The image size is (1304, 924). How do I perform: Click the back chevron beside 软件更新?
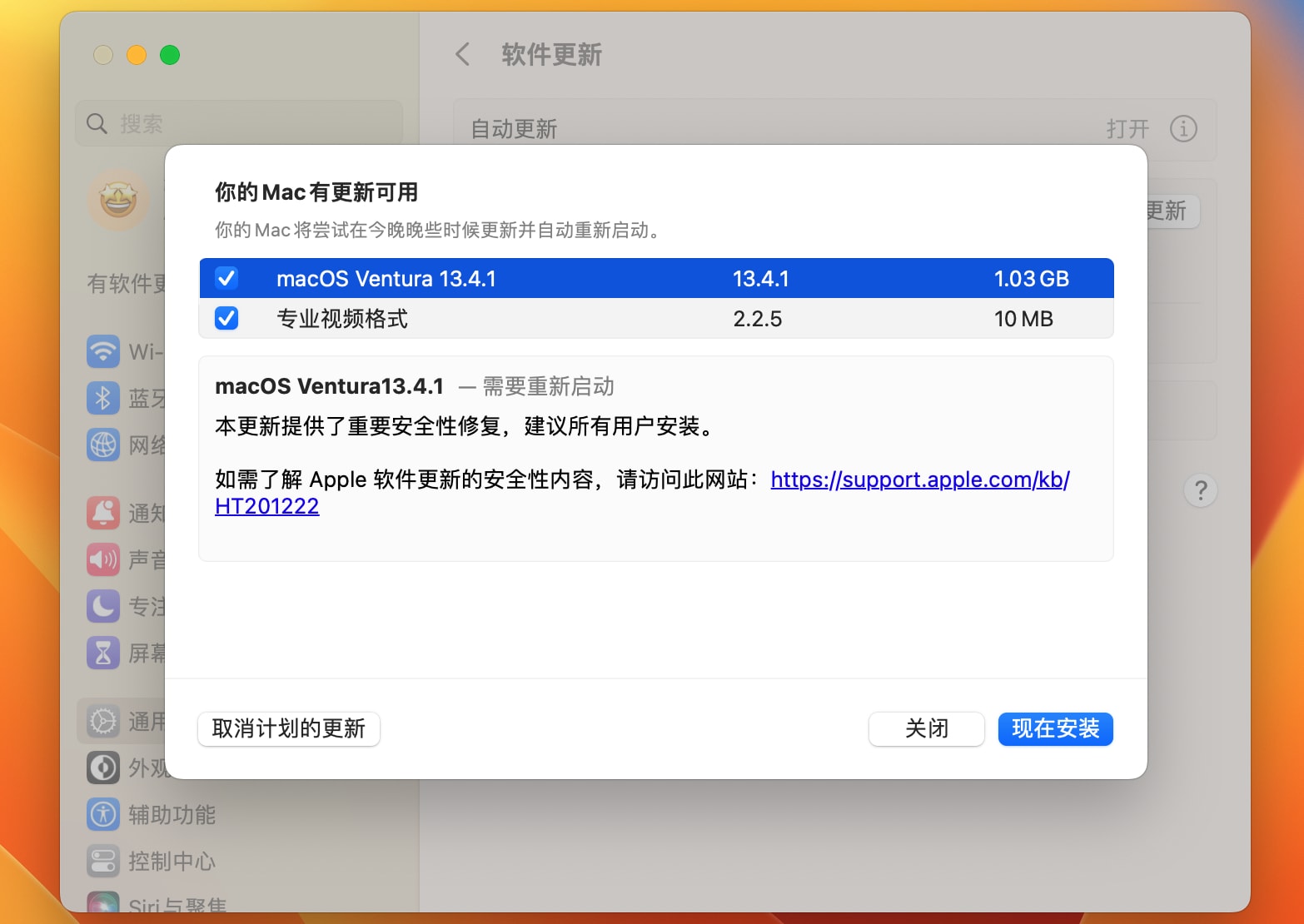(463, 55)
